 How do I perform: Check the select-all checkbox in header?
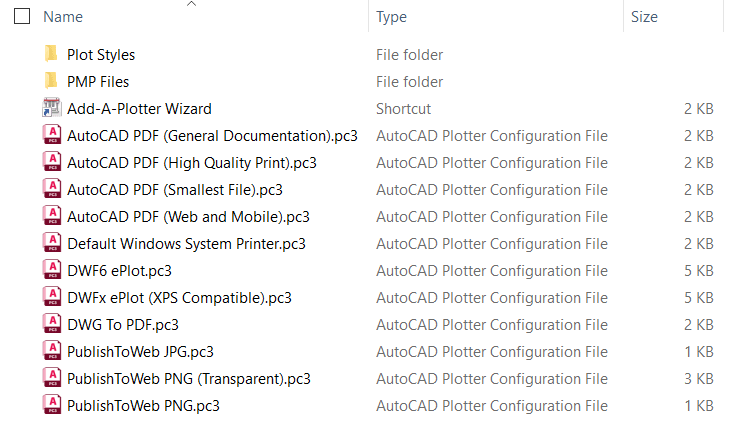[x=22, y=17]
